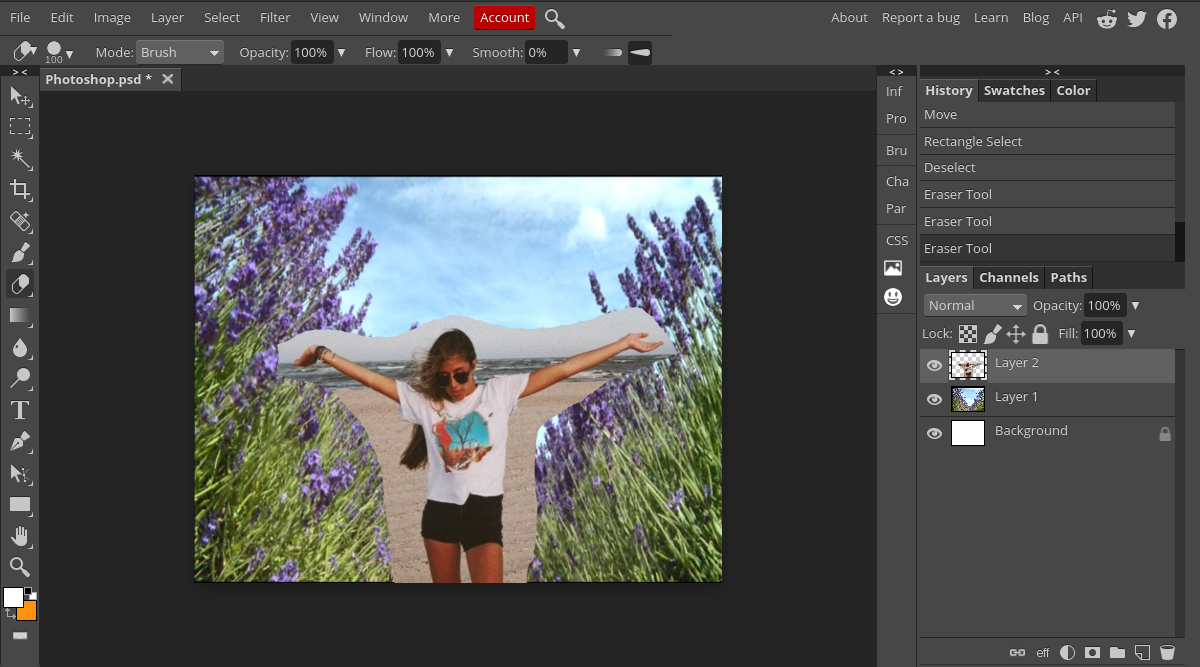Click the white foreground color swatch
The width and height of the screenshot is (1200, 667).
[x=13, y=597]
